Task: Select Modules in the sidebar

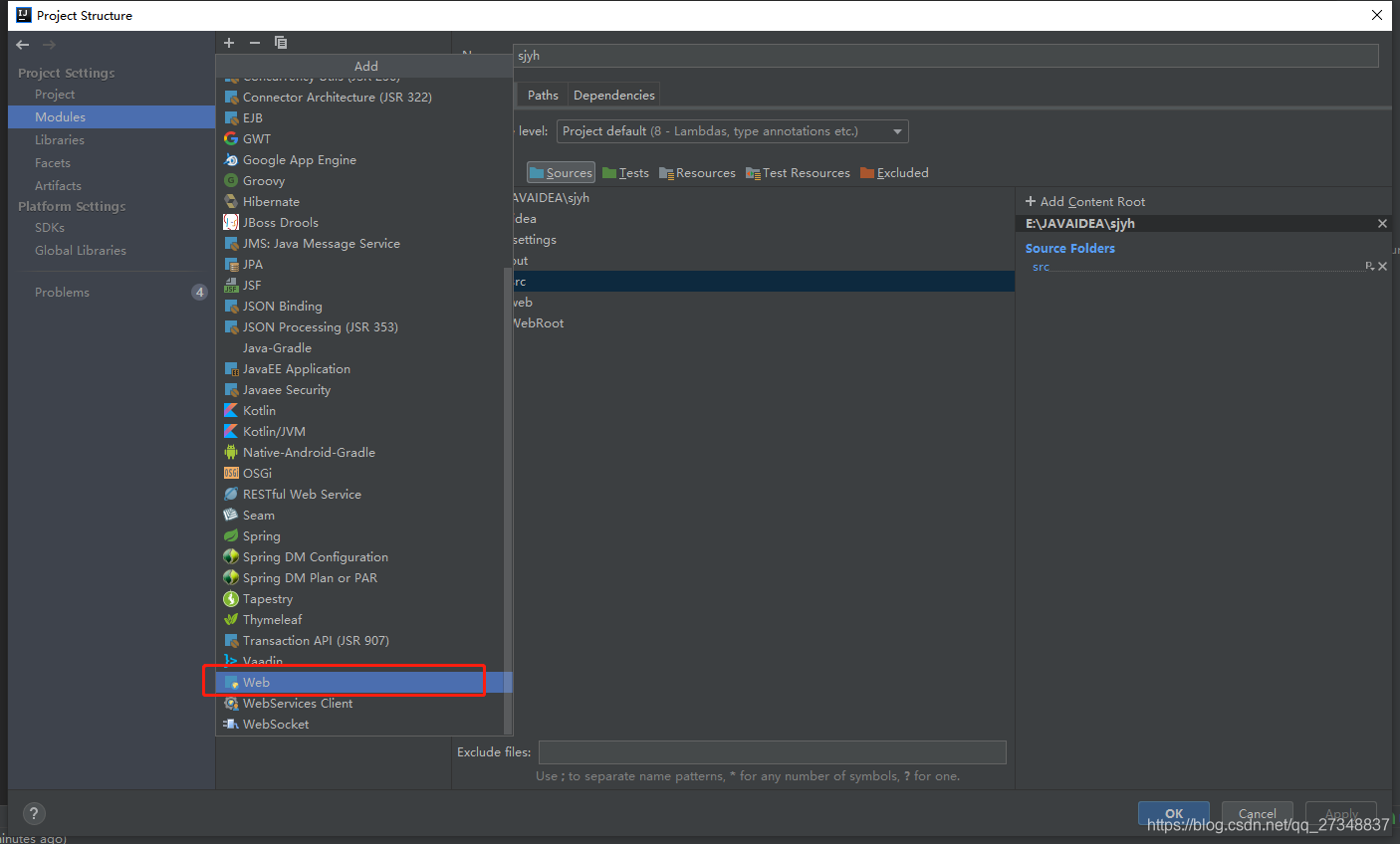Action: point(112,116)
